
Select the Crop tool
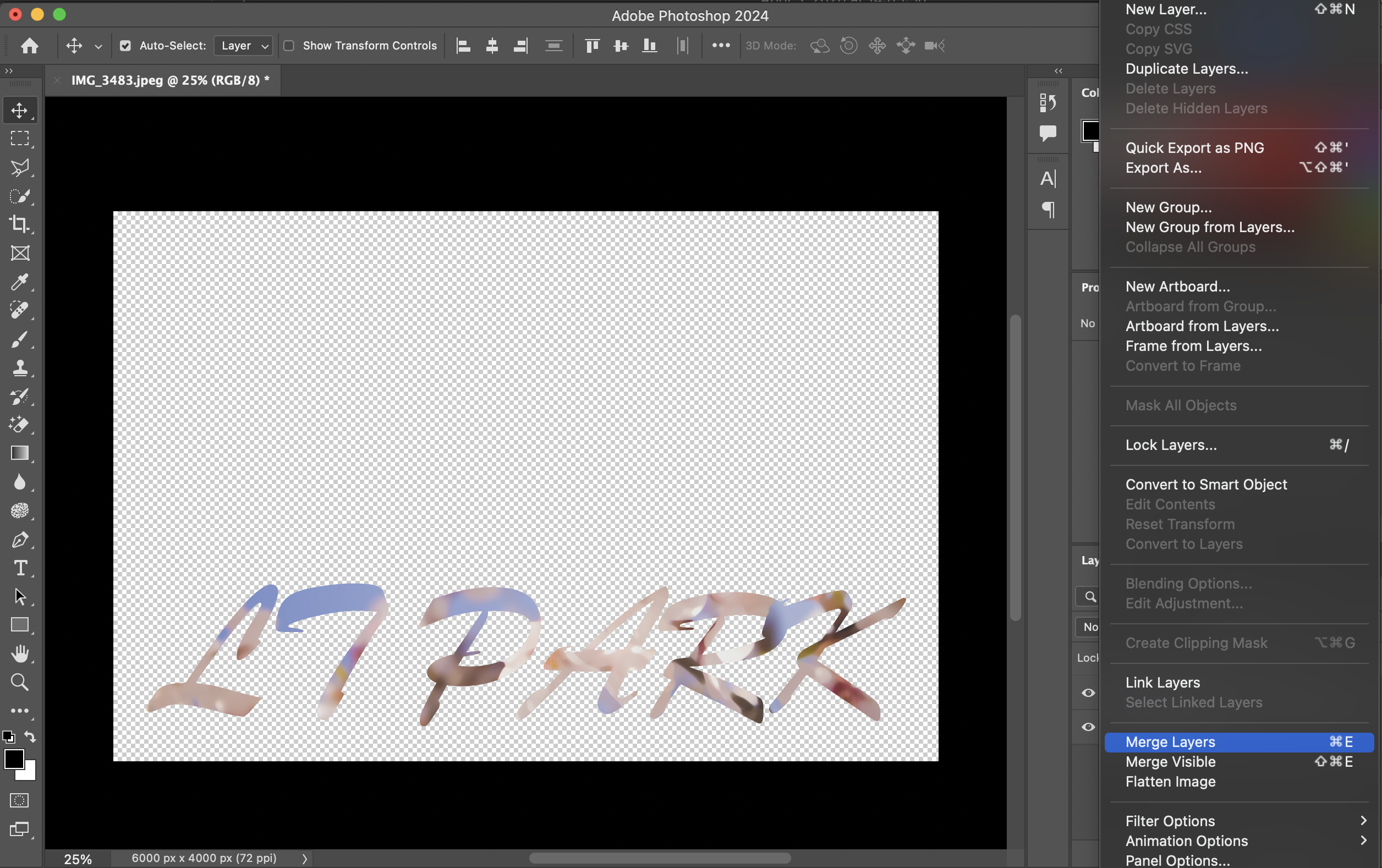pyautogui.click(x=19, y=224)
